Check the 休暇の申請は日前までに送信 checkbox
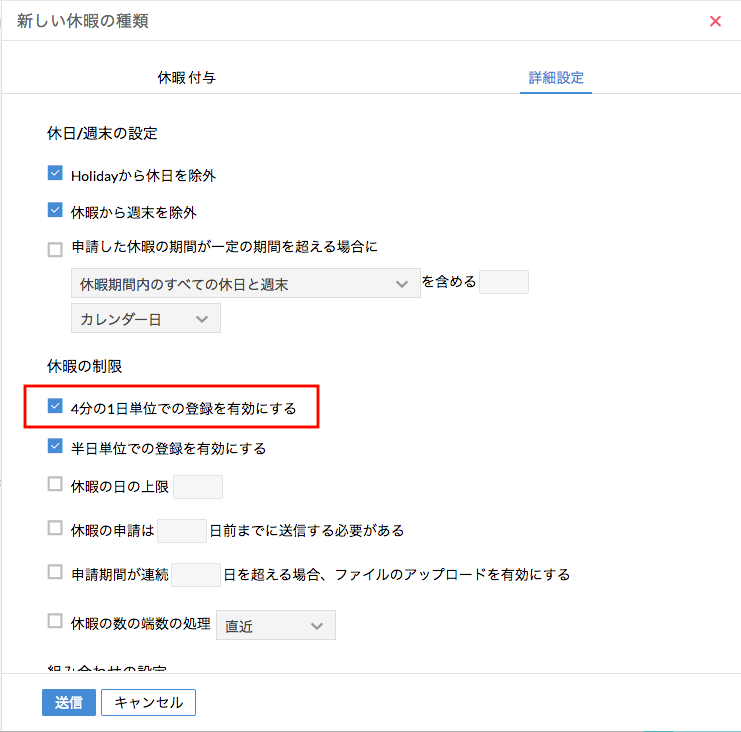Viewport: 741px width, 732px height. tap(55, 528)
